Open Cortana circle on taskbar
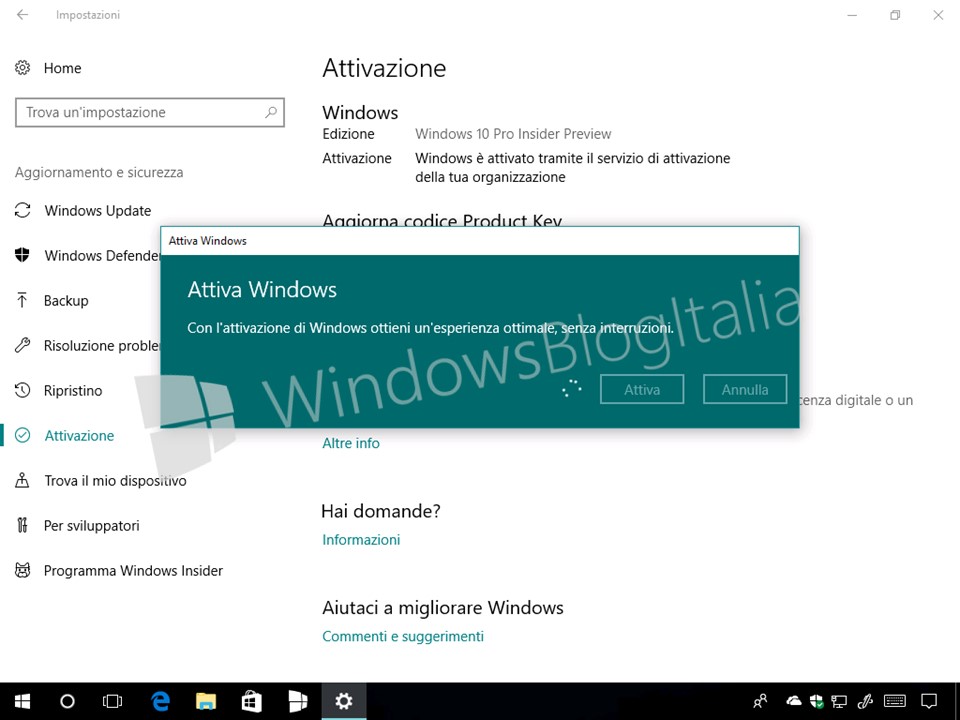This screenshot has width=960, height=720. coord(67,701)
